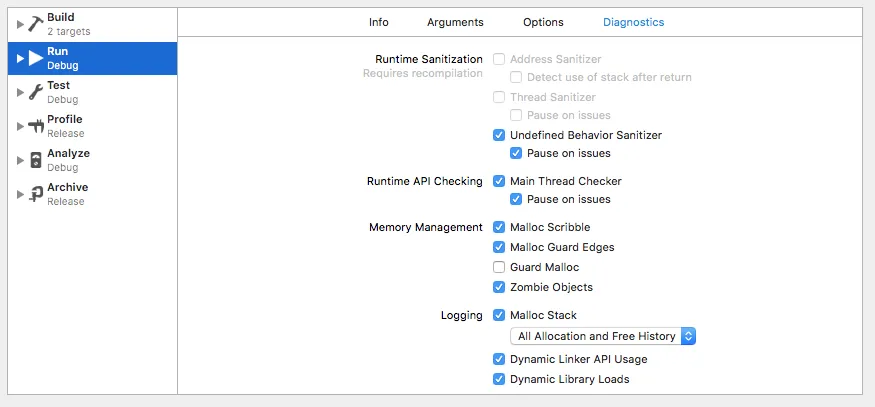875x407 pixels.
Task: Select the Diagnostics tab
Action: coord(633,22)
